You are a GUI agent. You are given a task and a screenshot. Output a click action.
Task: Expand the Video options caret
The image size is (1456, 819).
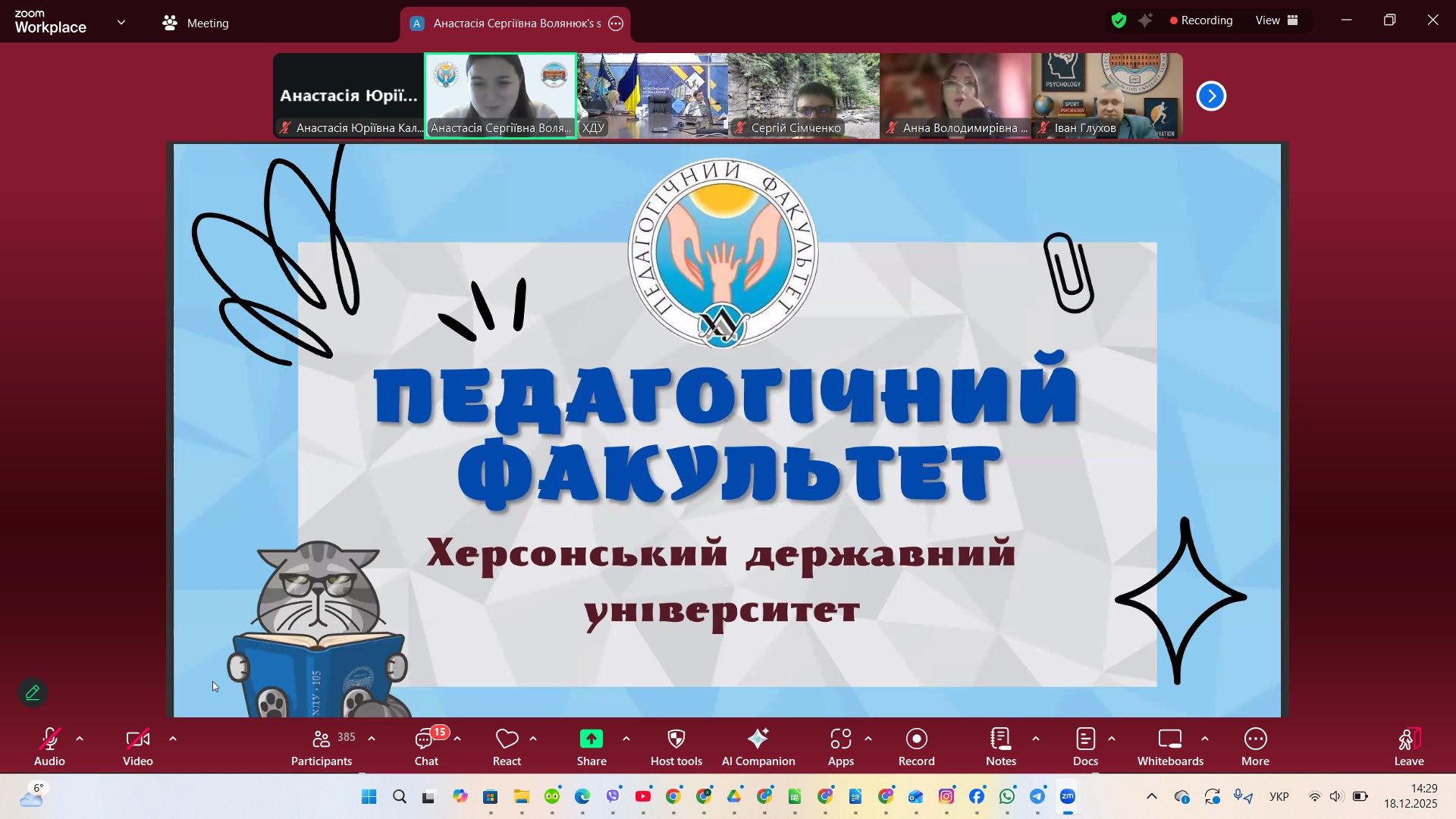pos(173,739)
